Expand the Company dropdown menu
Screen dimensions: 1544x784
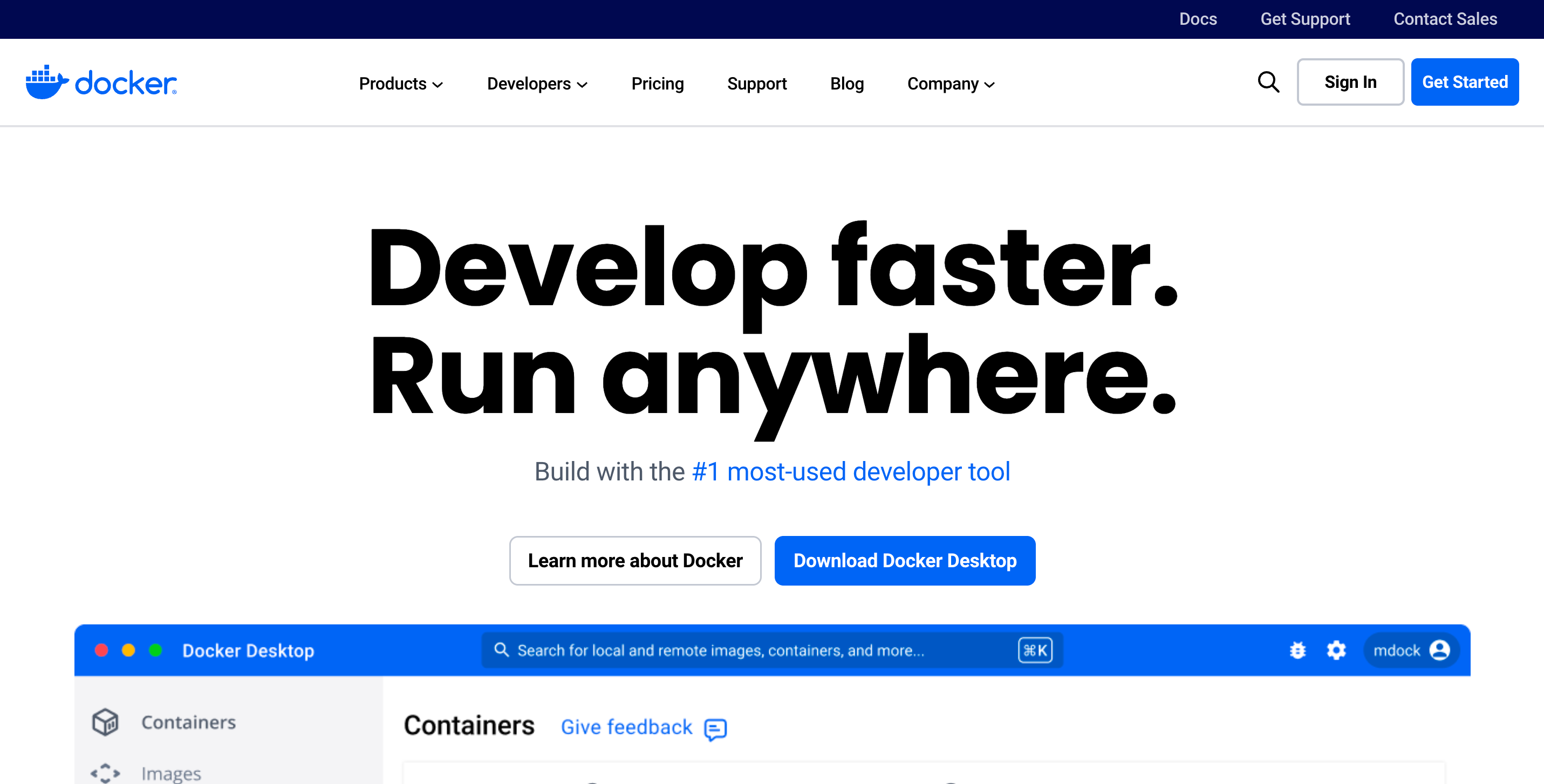[951, 84]
